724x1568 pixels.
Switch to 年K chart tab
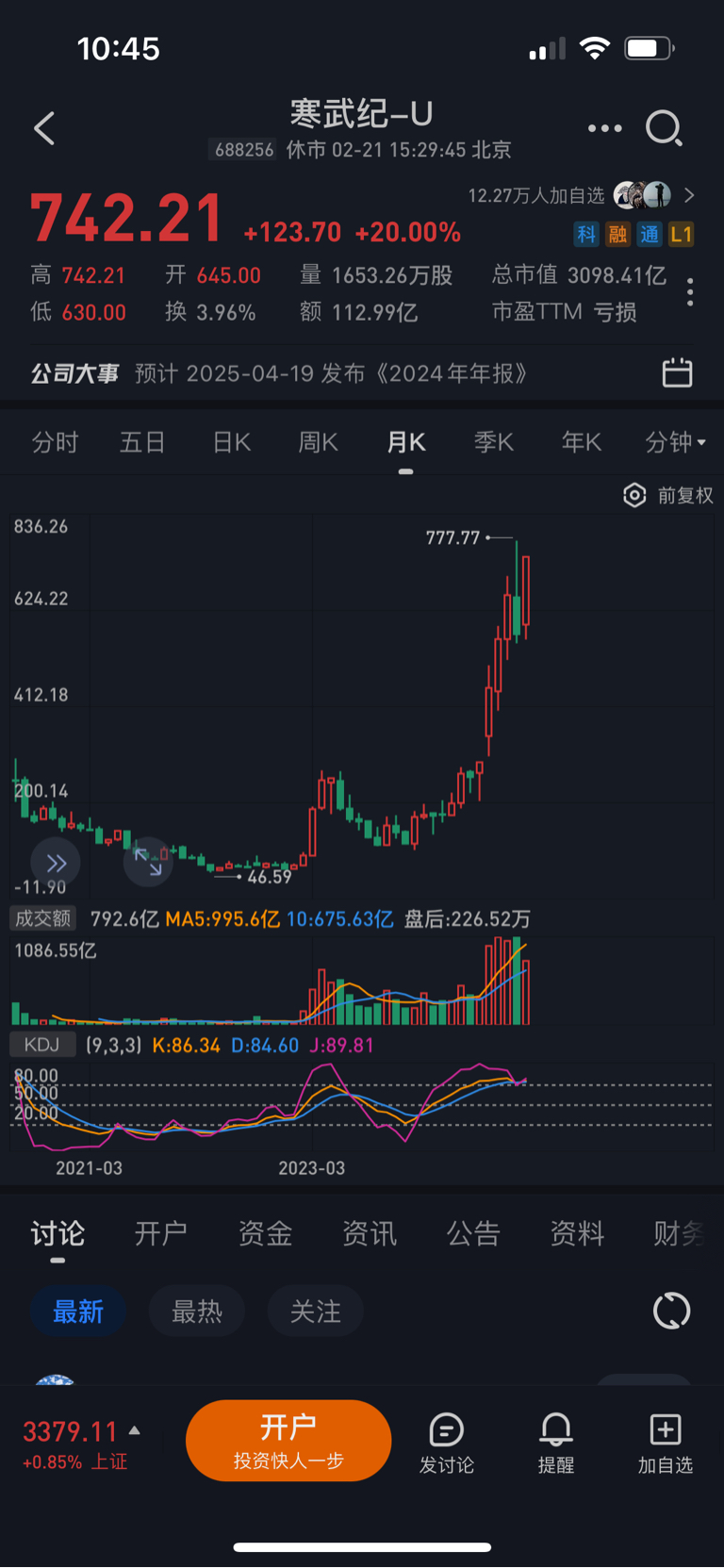(x=582, y=442)
